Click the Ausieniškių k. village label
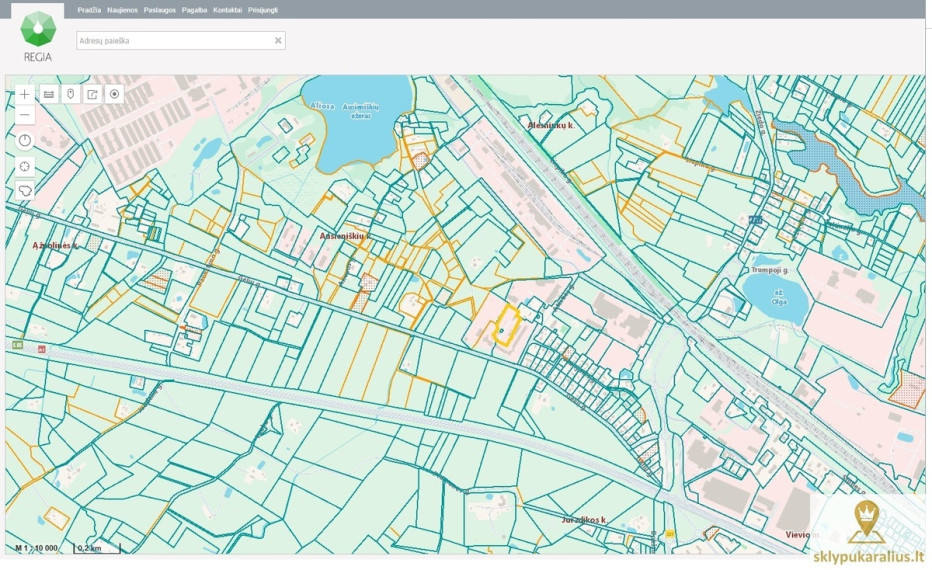The width and height of the screenshot is (932, 570). (345, 236)
